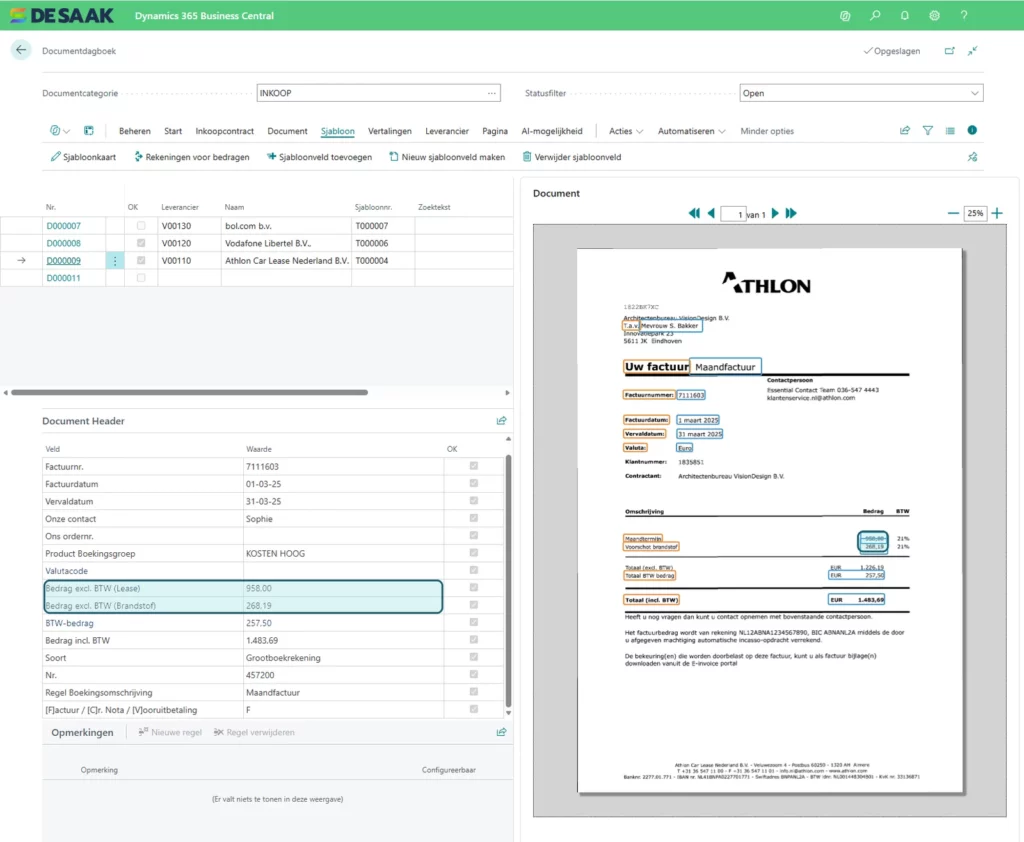
Task: Click Regel verwijderen in Opmerkingen
Action: point(253,732)
